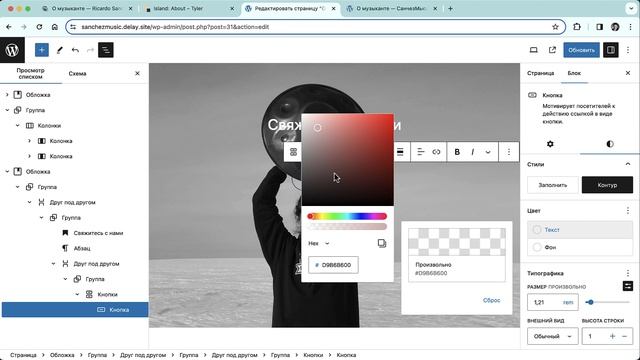Collapse the Стили panel section
Image resolution: width=640 pixels, height=360 pixels.
628,164
